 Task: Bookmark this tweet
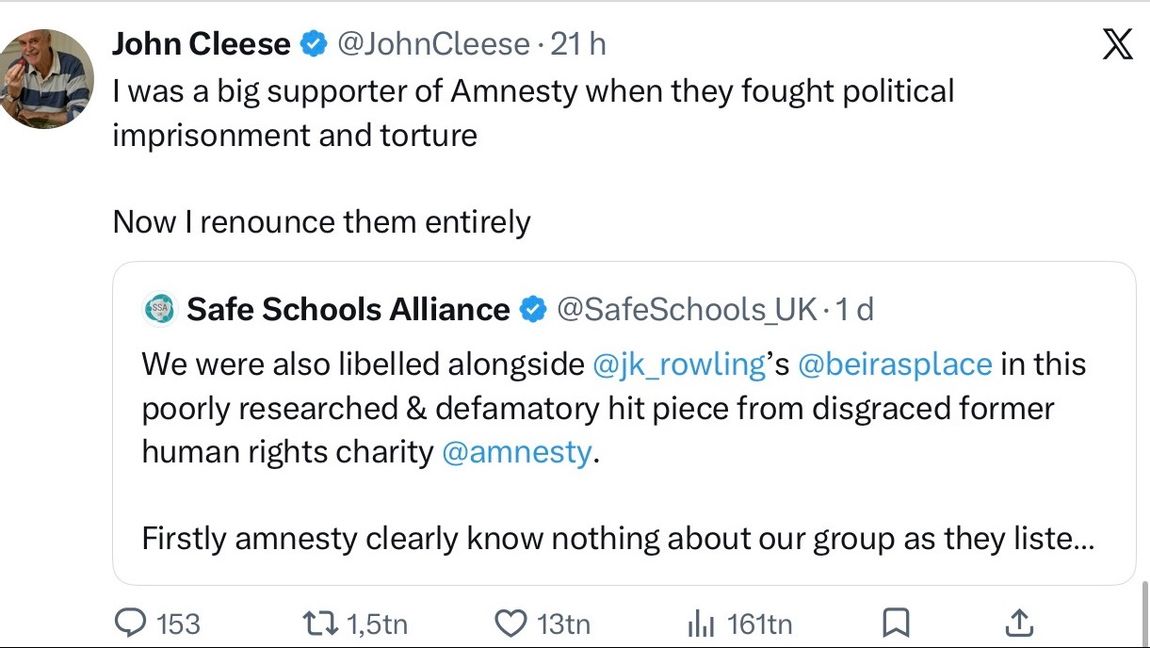[896, 624]
